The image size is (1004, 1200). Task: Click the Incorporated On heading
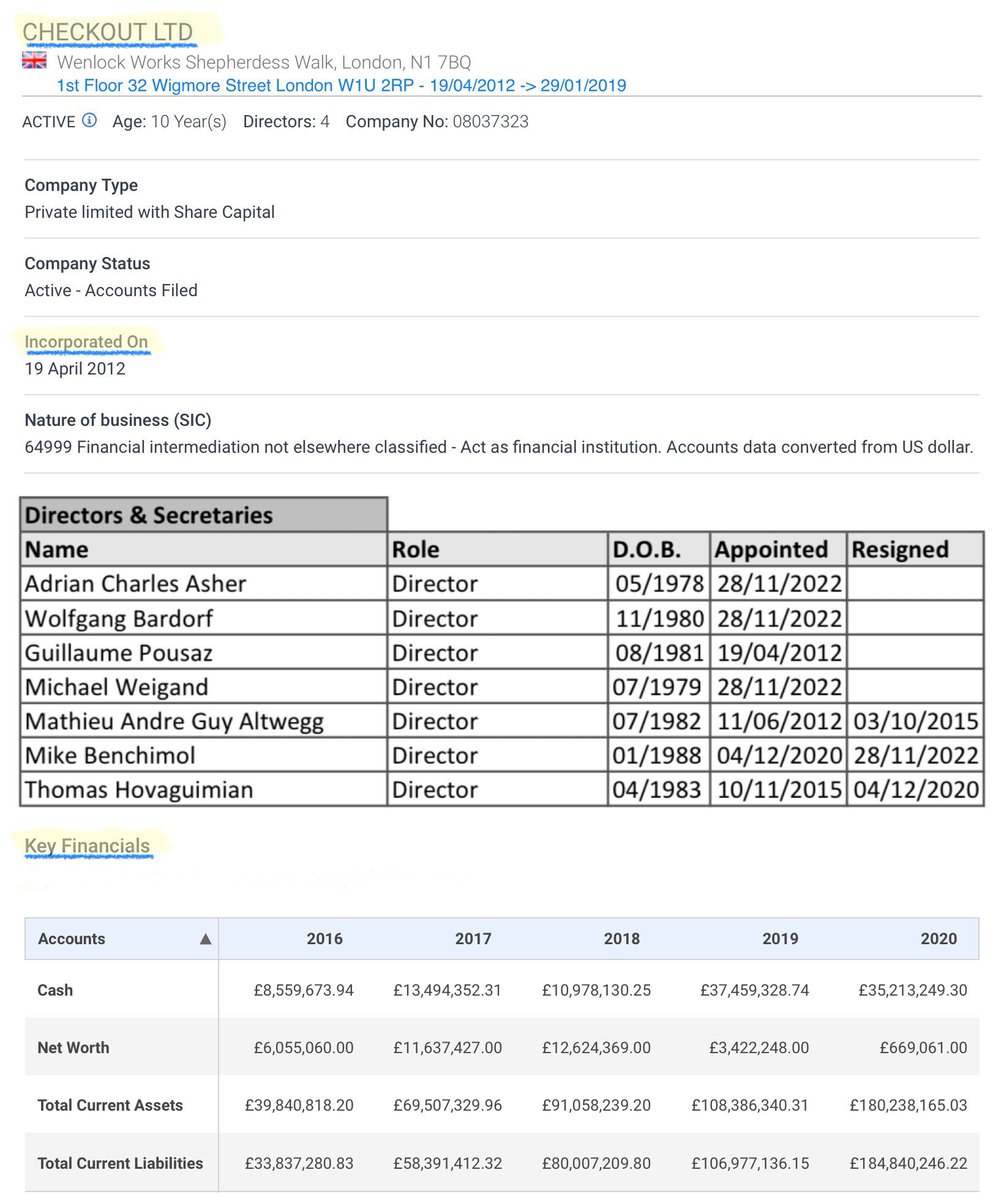(x=86, y=342)
